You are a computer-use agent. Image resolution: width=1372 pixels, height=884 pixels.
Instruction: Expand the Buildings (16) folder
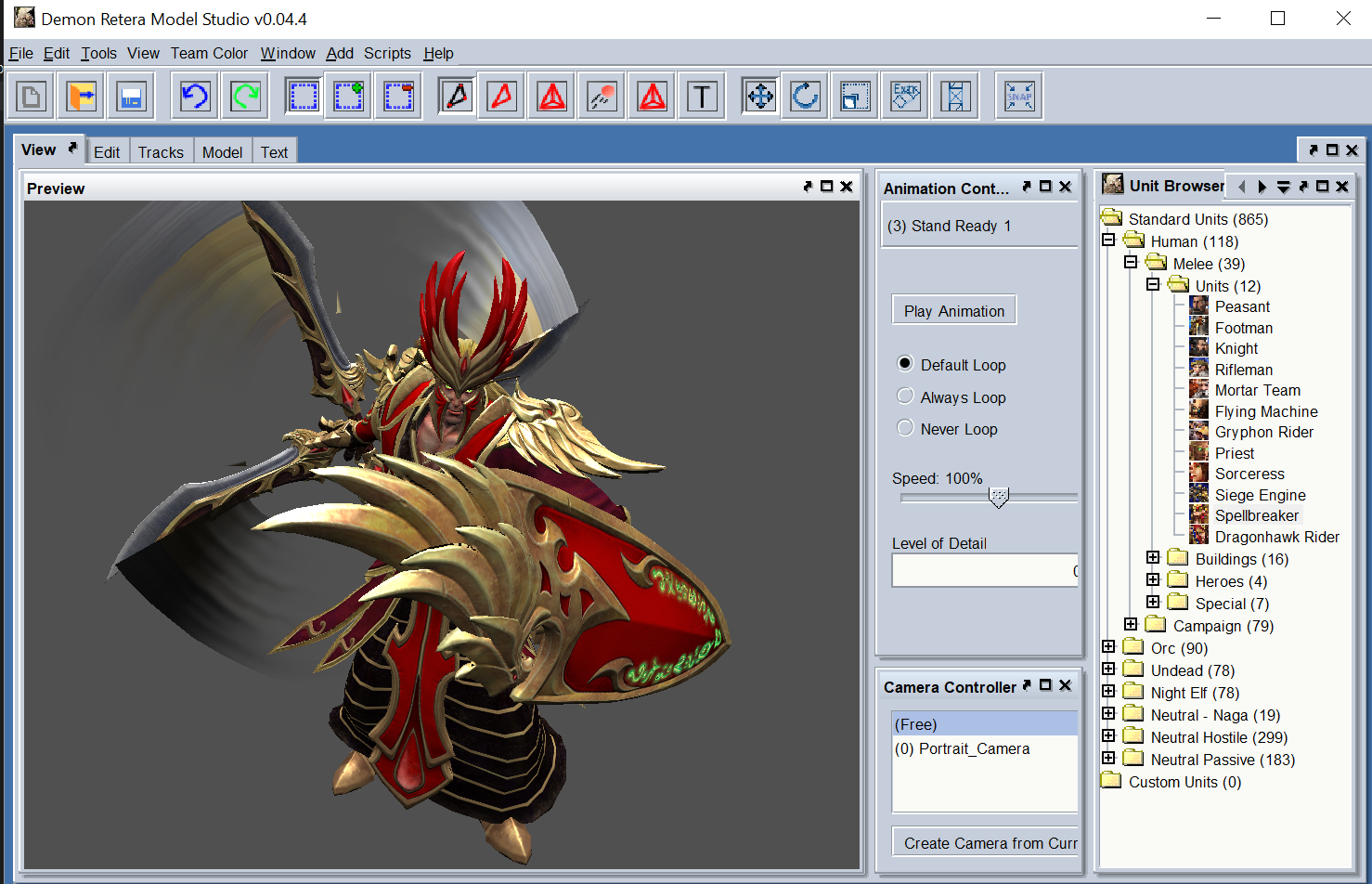pos(1153,557)
